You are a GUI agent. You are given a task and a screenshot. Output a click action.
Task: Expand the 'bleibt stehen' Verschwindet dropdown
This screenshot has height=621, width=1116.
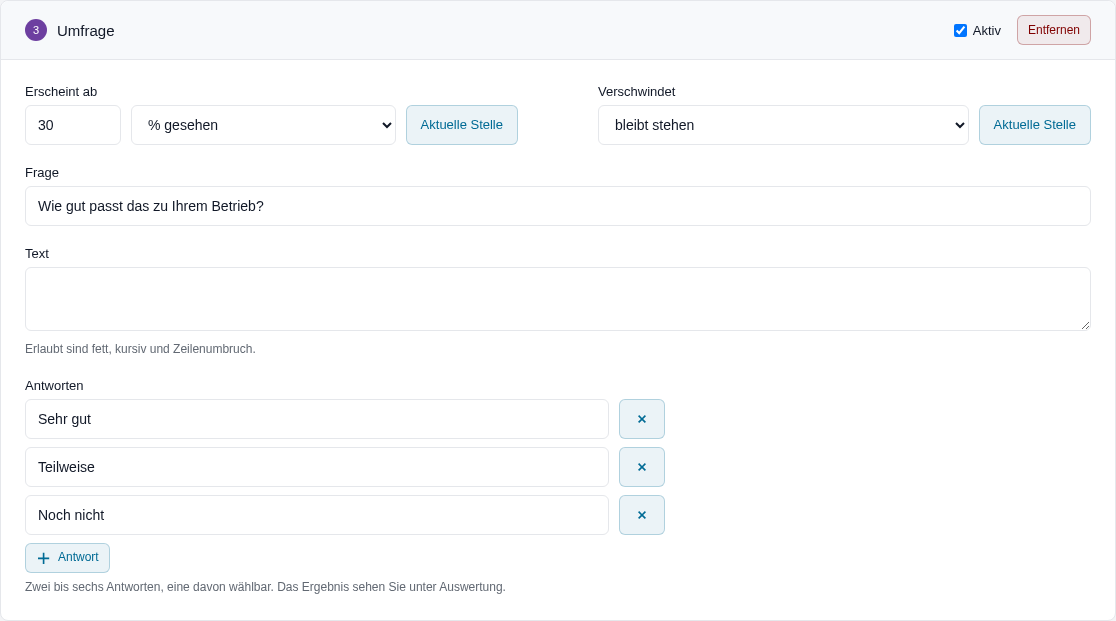(x=783, y=125)
